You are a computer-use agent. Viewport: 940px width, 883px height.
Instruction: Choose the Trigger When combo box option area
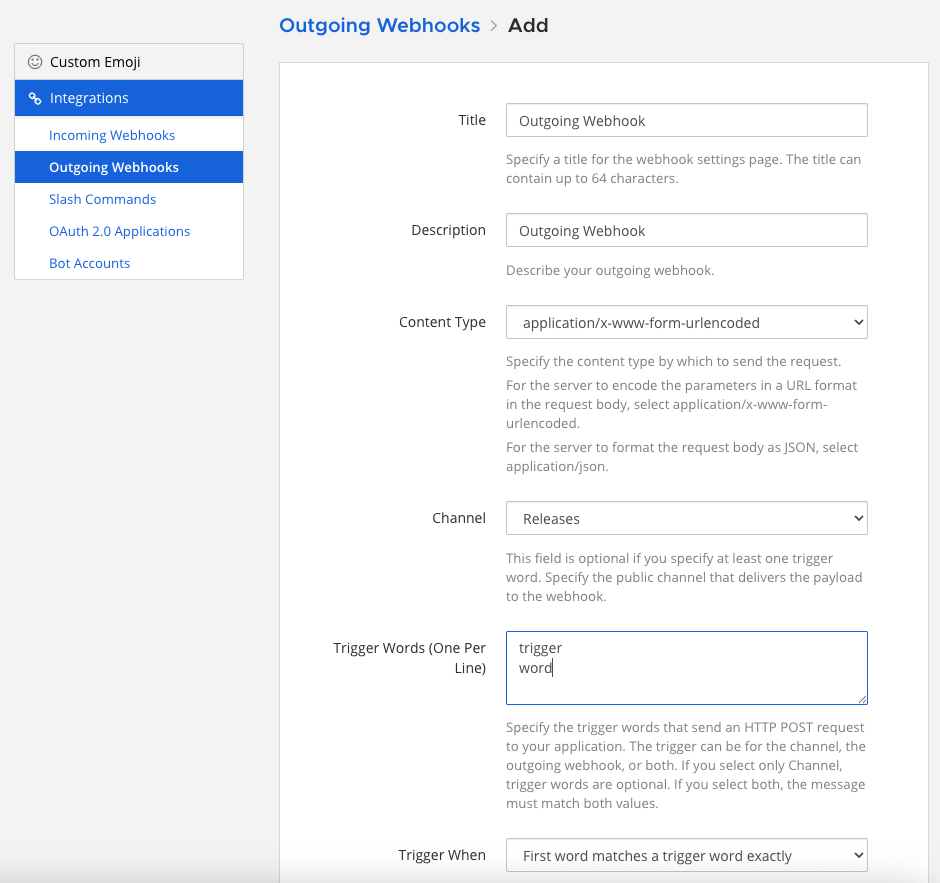pyautogui.click(x=686, y=855)
